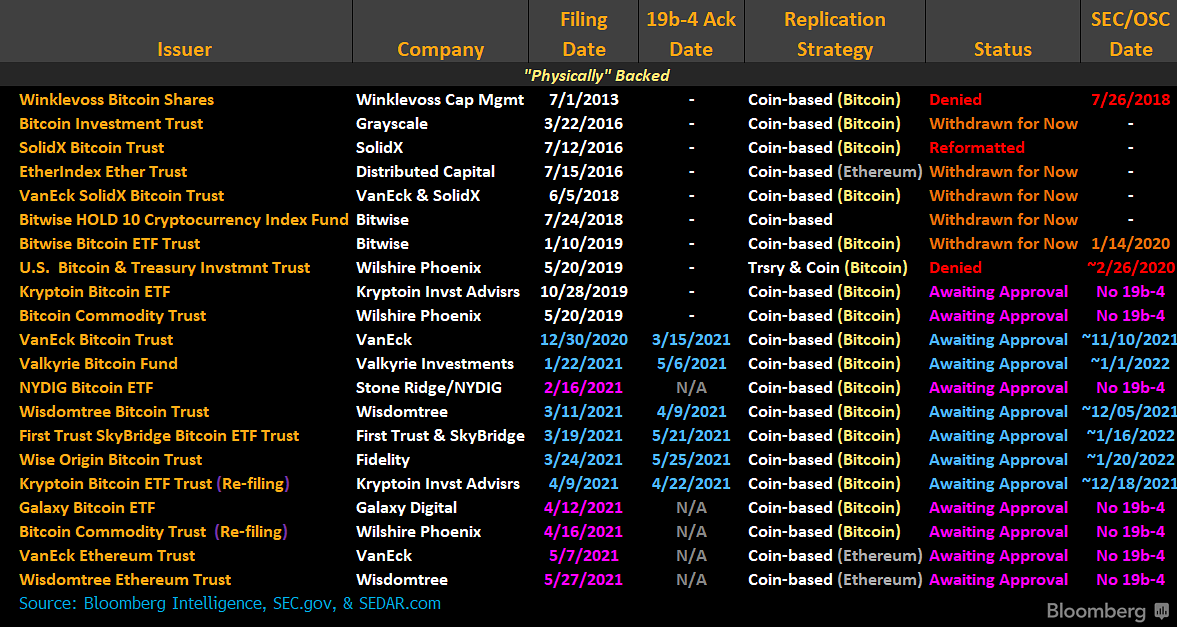Click the Issuer column header
This screenshot has height=627, width=1177.
pos(184,50)
